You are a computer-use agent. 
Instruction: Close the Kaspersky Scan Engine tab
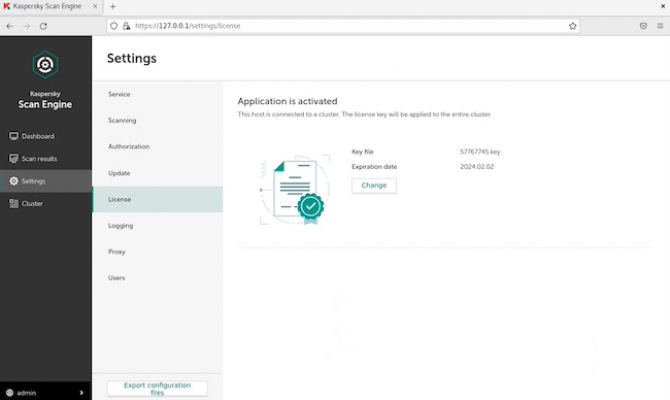click(95, 6)
